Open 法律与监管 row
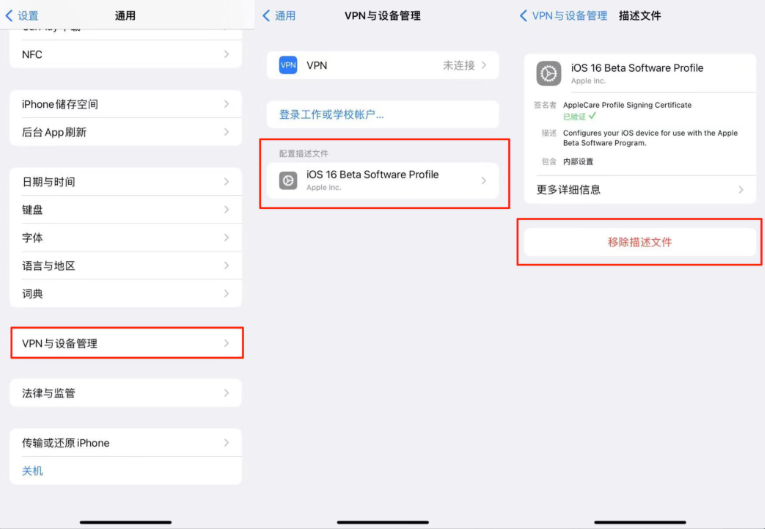This screenshot has height=529, width=765. pyautogui.click(x=125, y=393)
